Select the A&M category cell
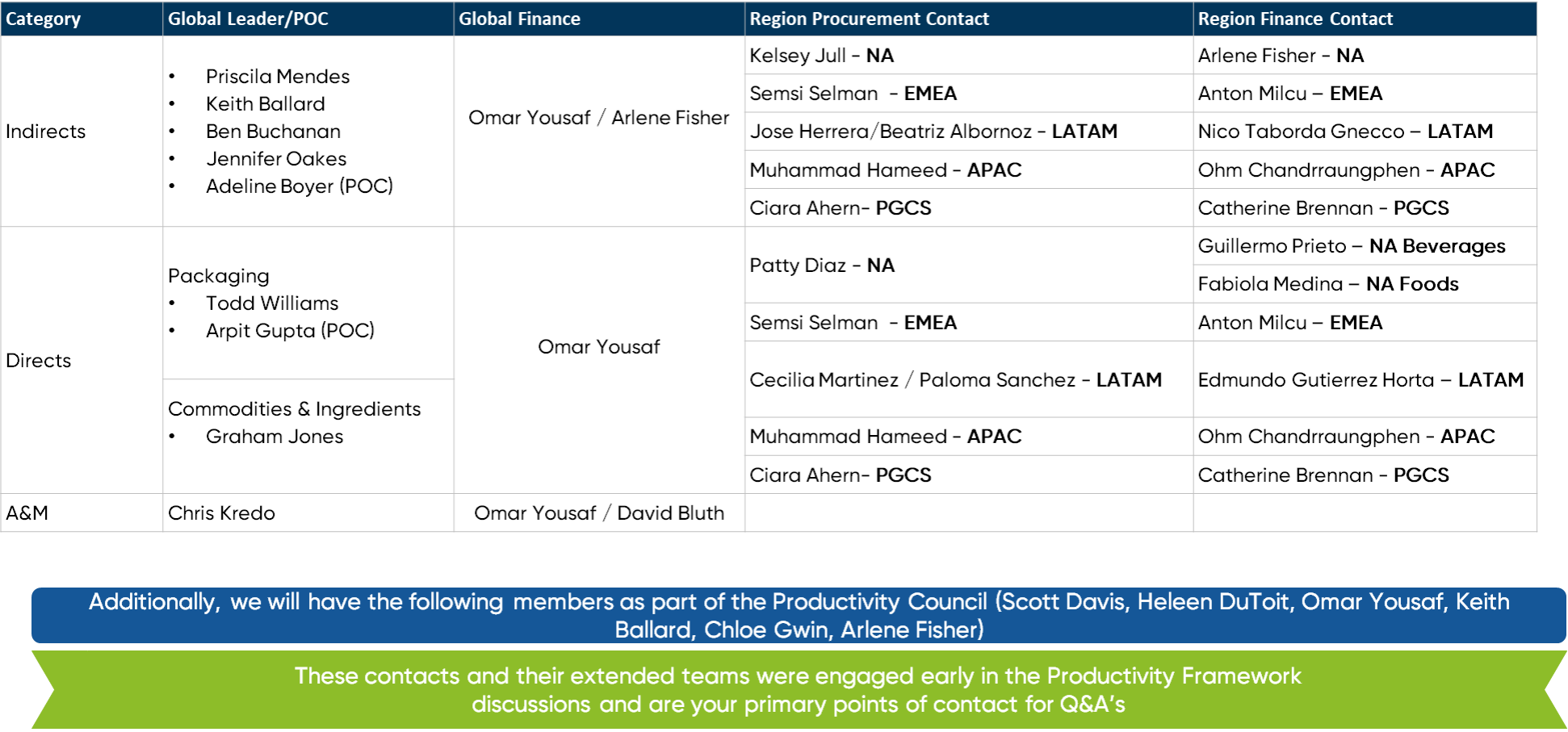This screenshot has height=732, width=1568. pyautogui.click(x=27, y=513)
